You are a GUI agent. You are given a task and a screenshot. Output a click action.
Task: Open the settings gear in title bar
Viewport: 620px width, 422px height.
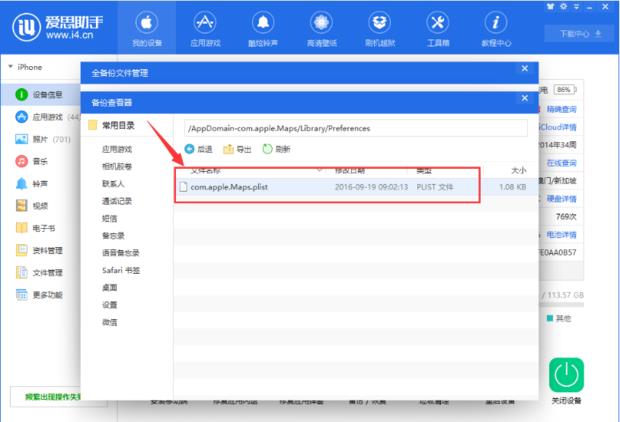point(563,7)
